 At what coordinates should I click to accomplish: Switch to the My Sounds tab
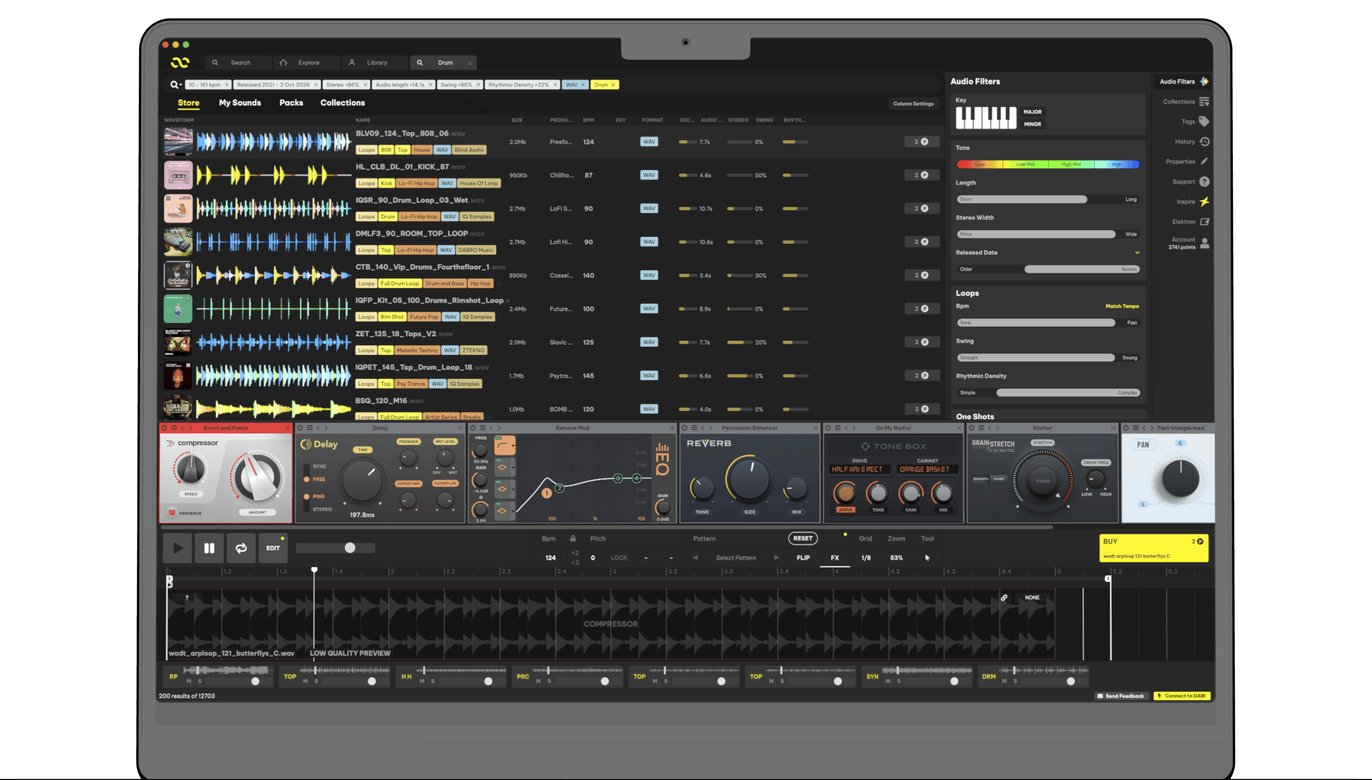click(x=240, y=103)
